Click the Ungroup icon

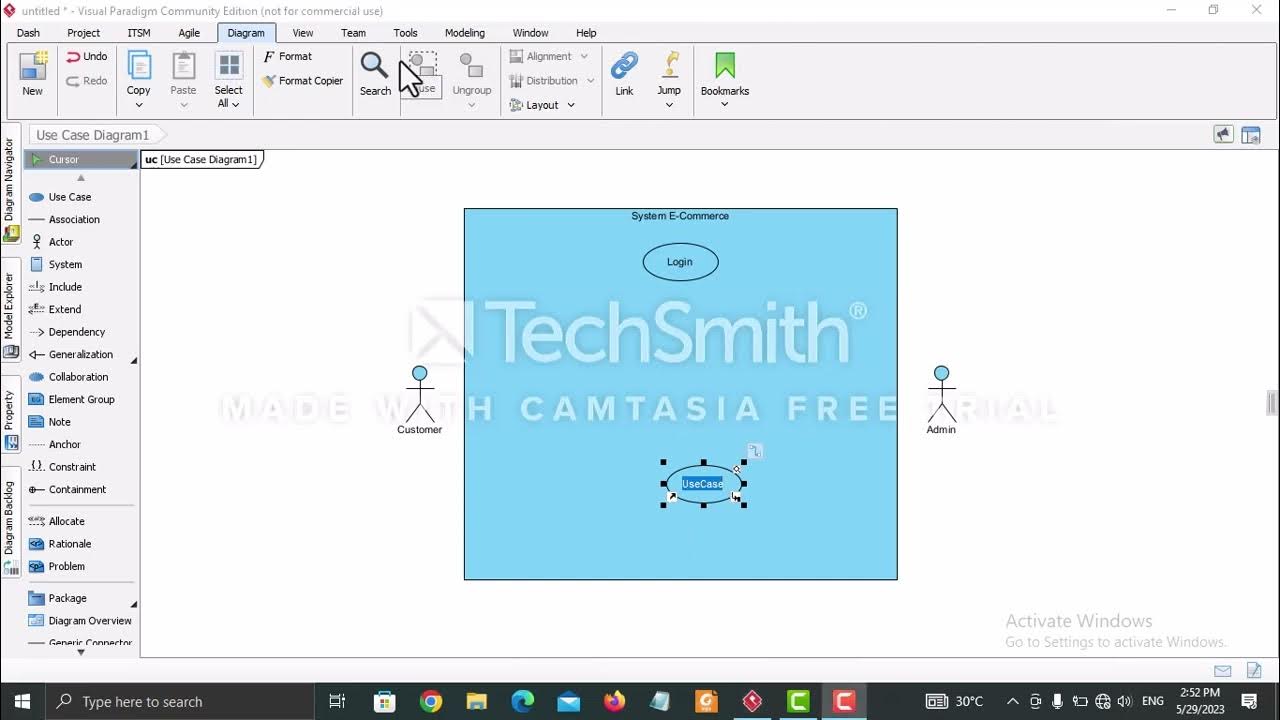[x=471, y=66]
